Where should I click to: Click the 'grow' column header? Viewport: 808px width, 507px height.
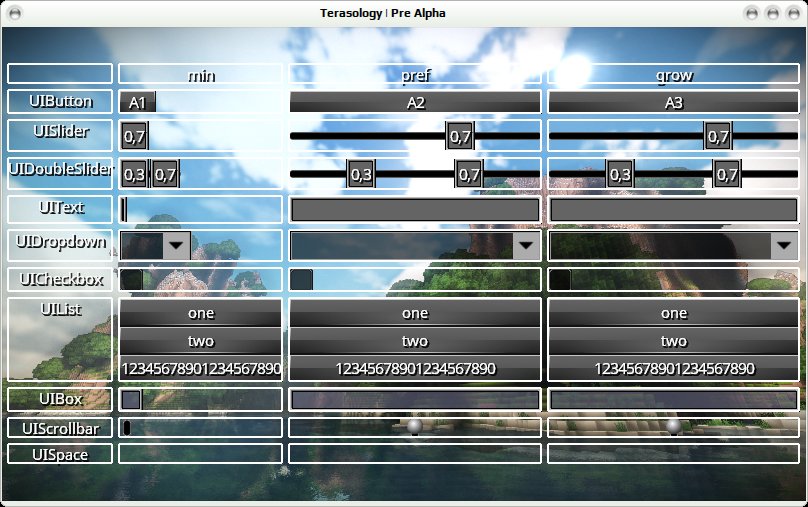(674, 74)
